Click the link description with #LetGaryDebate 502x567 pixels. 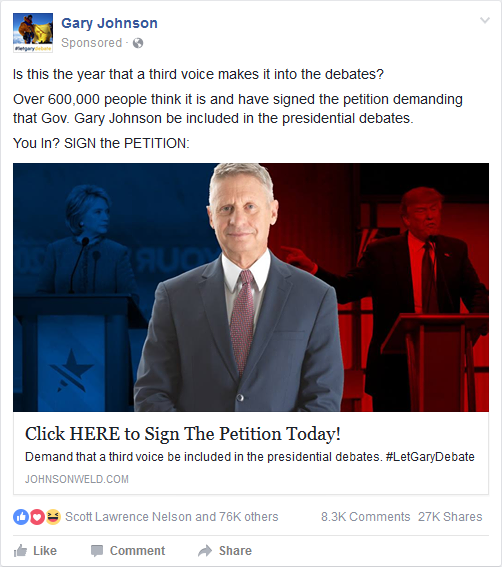click(x=250, y=457)
